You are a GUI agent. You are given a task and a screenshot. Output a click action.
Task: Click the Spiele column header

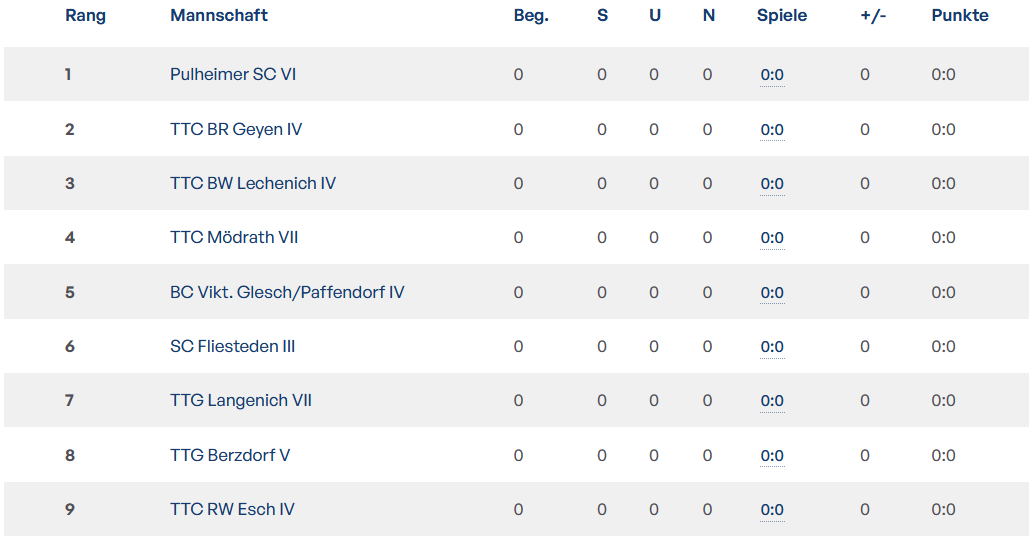pyautogui.click(x=782, y=15)
